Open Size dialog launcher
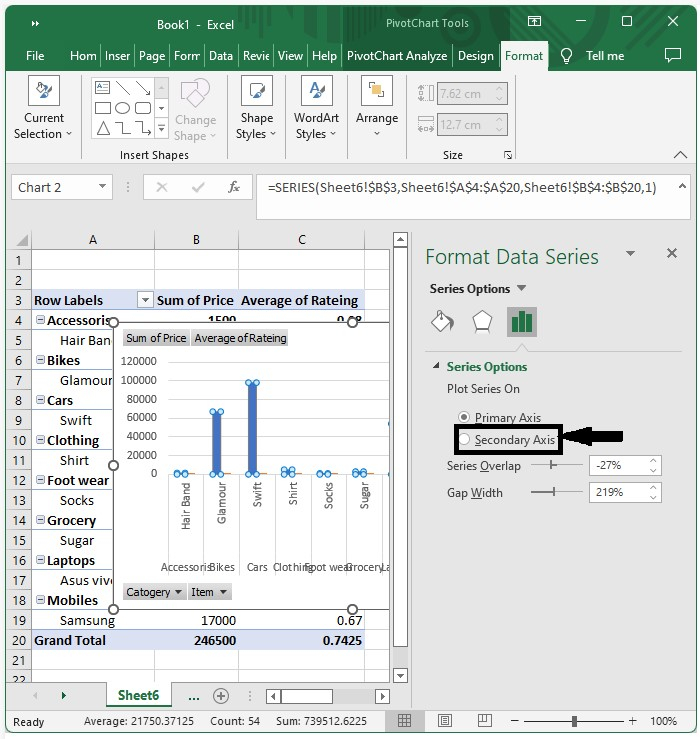The height and width of the screenshot is (739, 700). [508, 155]
